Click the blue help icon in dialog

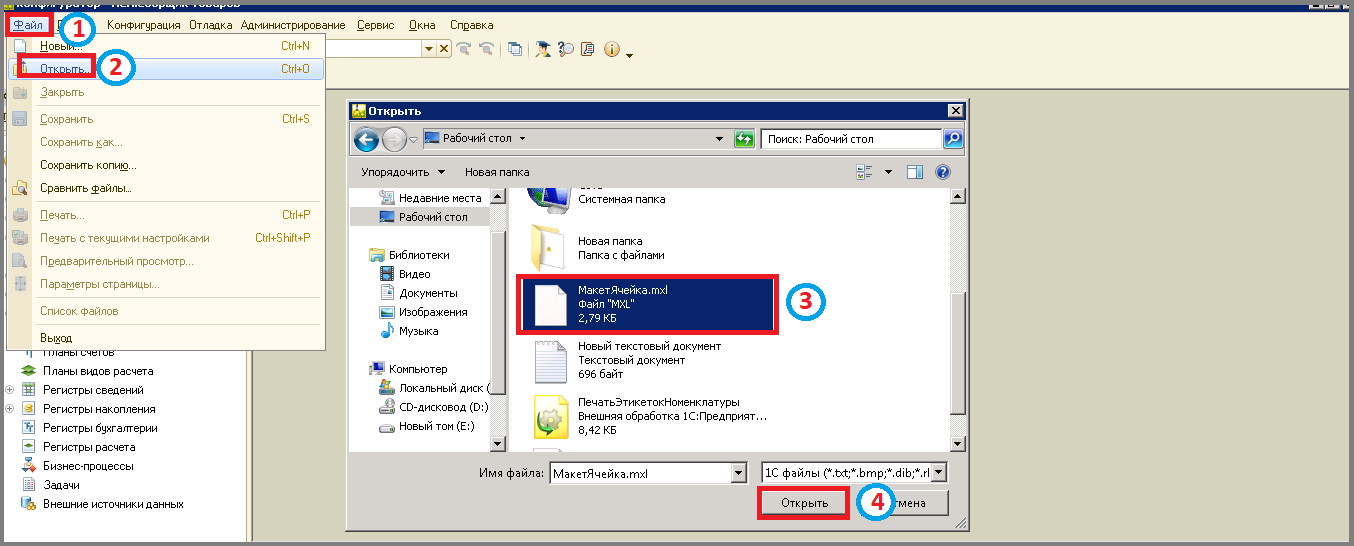(942, 172)
